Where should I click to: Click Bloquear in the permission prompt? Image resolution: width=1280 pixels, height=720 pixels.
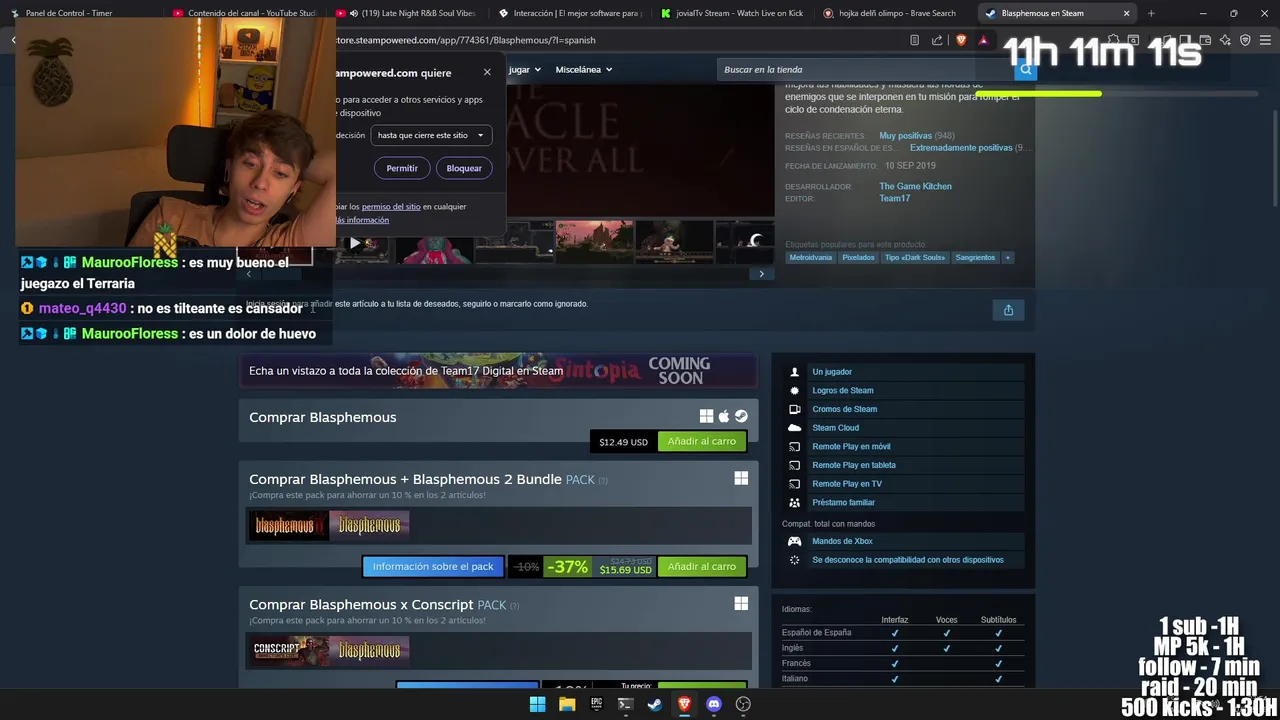tap(464, 168)
